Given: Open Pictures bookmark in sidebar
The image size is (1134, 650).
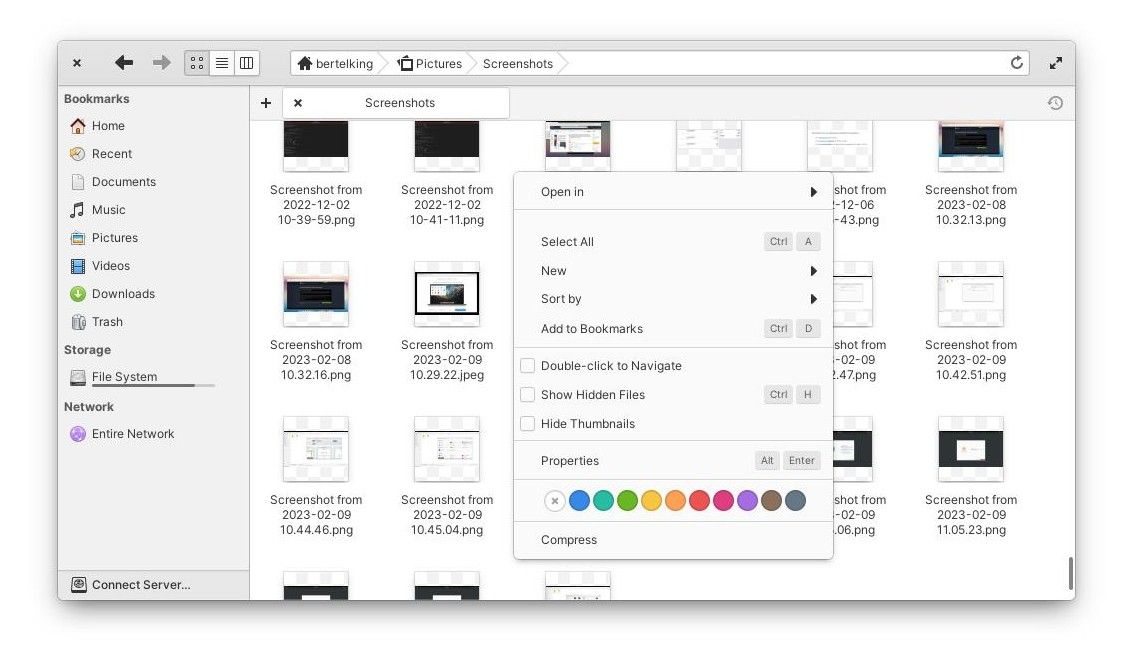Looking at the screenshot, I should (x=104, y=238).
